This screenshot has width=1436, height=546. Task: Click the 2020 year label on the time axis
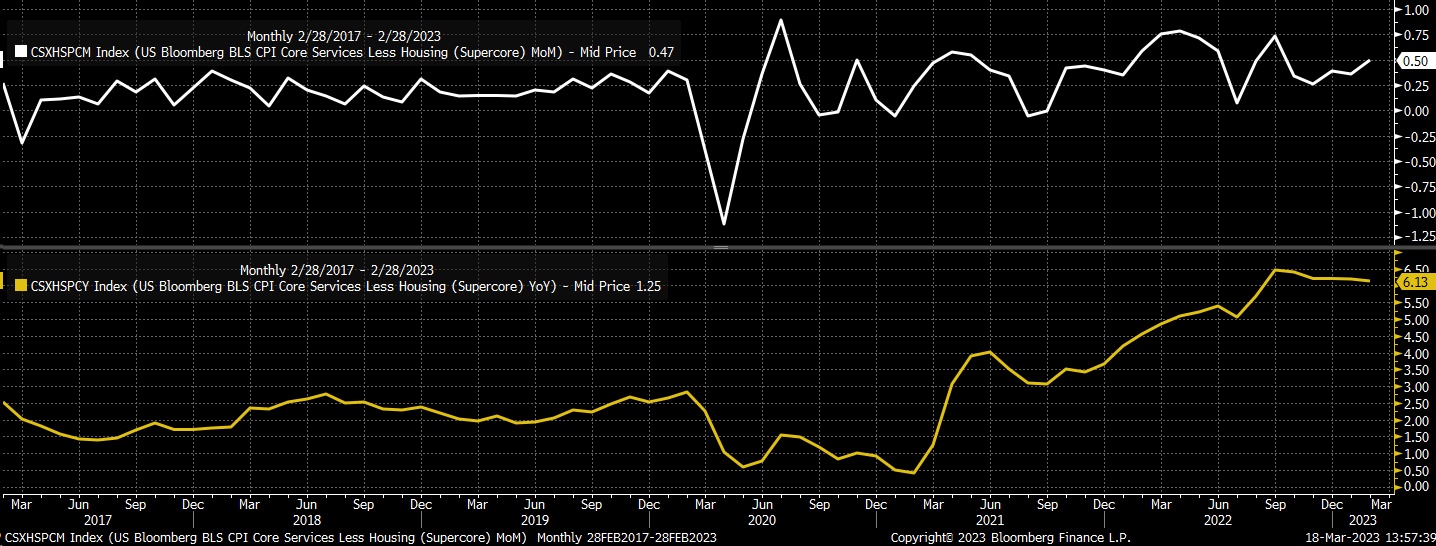762,521
